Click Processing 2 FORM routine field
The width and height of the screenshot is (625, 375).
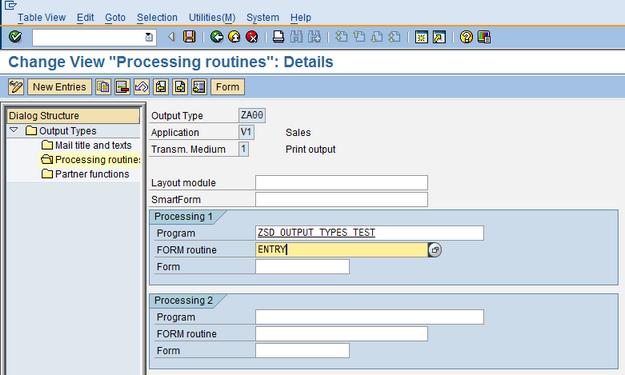(342, 334)
